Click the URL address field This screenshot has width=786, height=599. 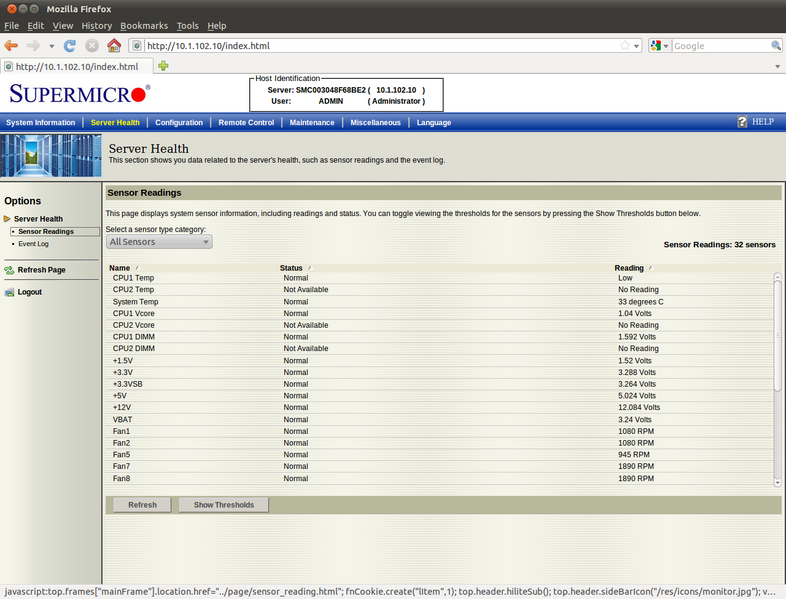(381, 46)
